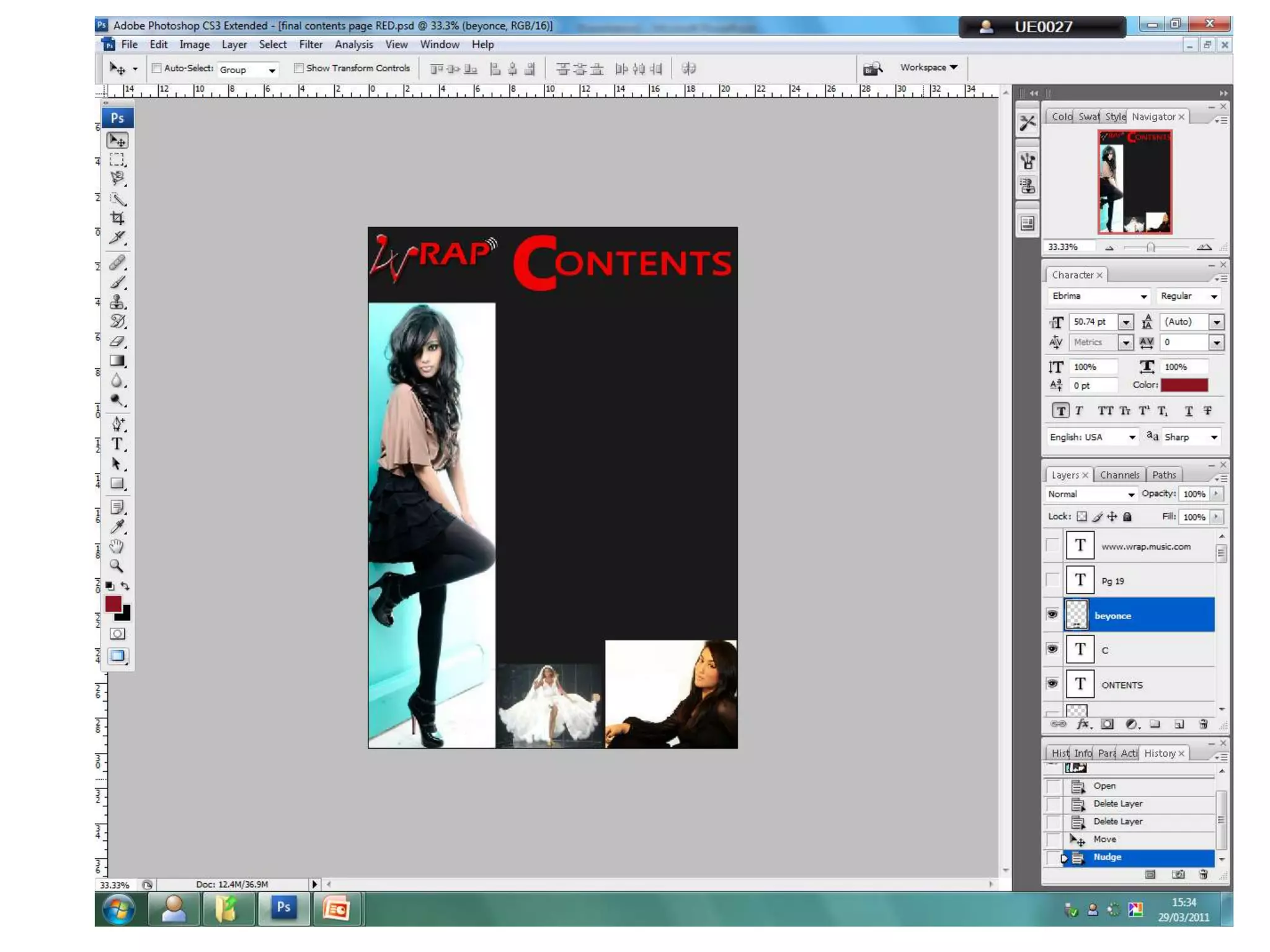Open the Normal blend mode dropdown
This screenshot has width=1270, height=952.
tap(1091, 494)
